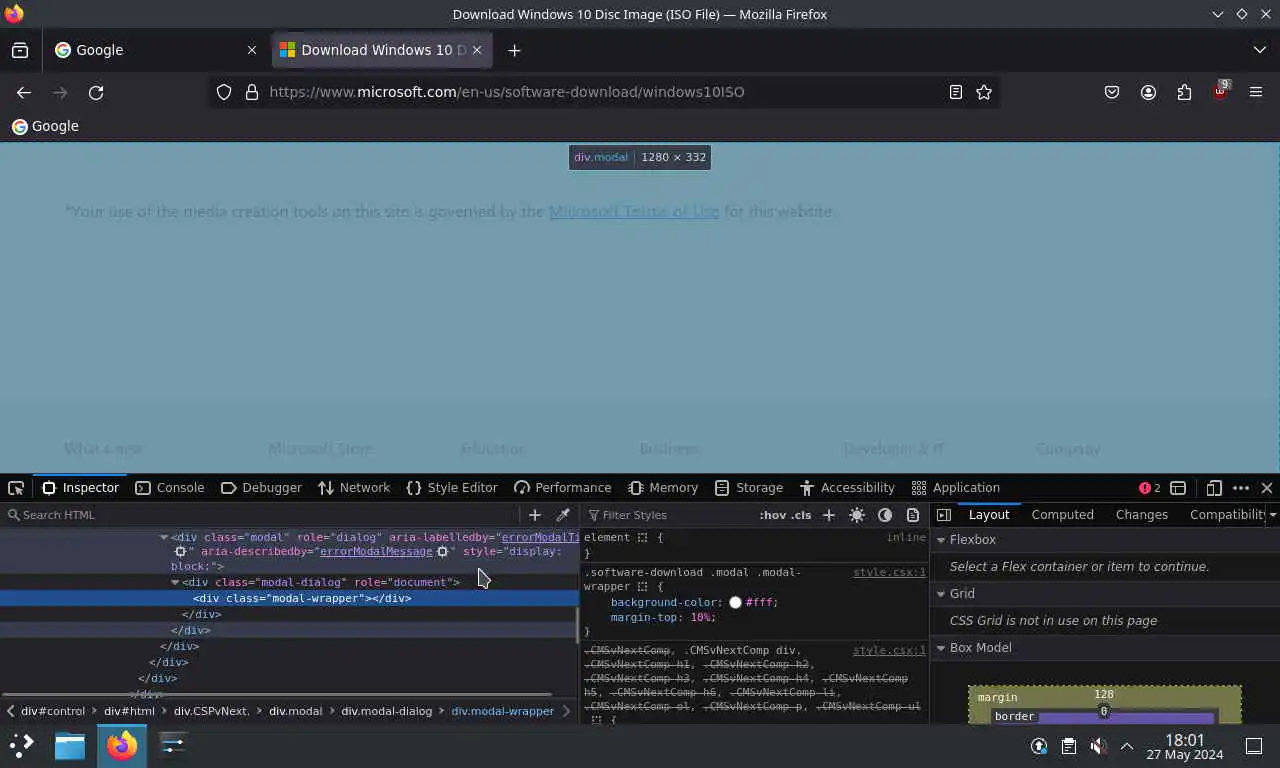This screenshot has height=768, width=1280.
Task: Open file manager from taskbar
Action: coord(70,745)
